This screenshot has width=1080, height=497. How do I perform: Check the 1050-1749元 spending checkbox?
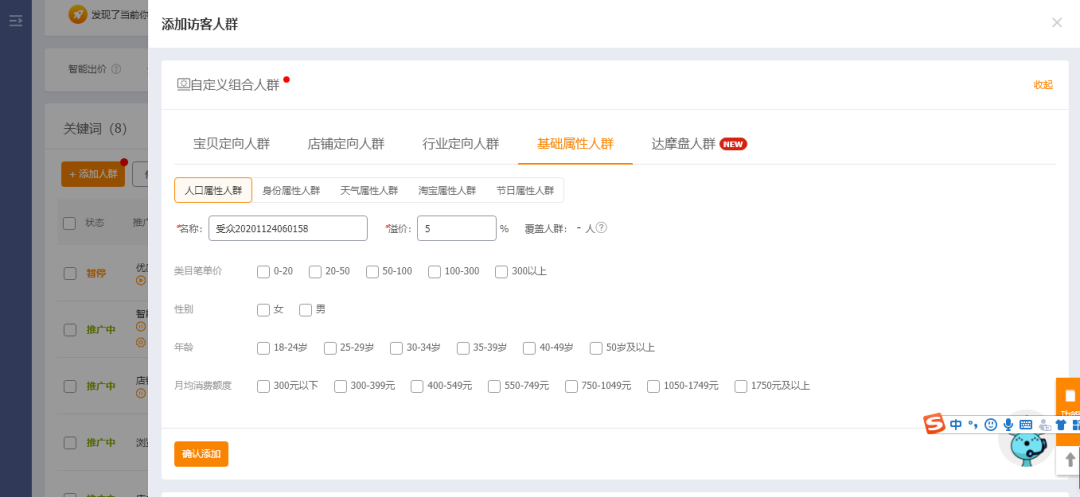coord(653,386)
